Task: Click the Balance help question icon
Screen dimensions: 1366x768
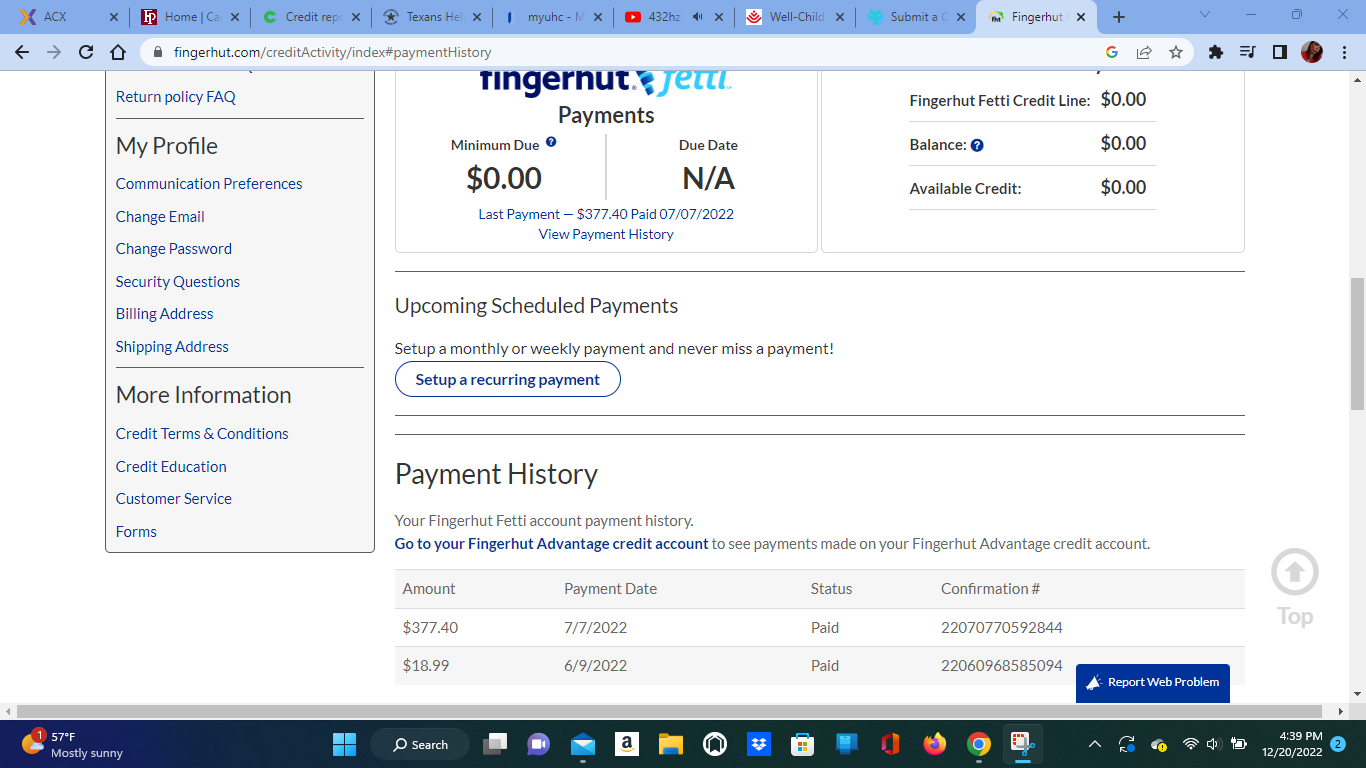Action: tap(977, 145)
